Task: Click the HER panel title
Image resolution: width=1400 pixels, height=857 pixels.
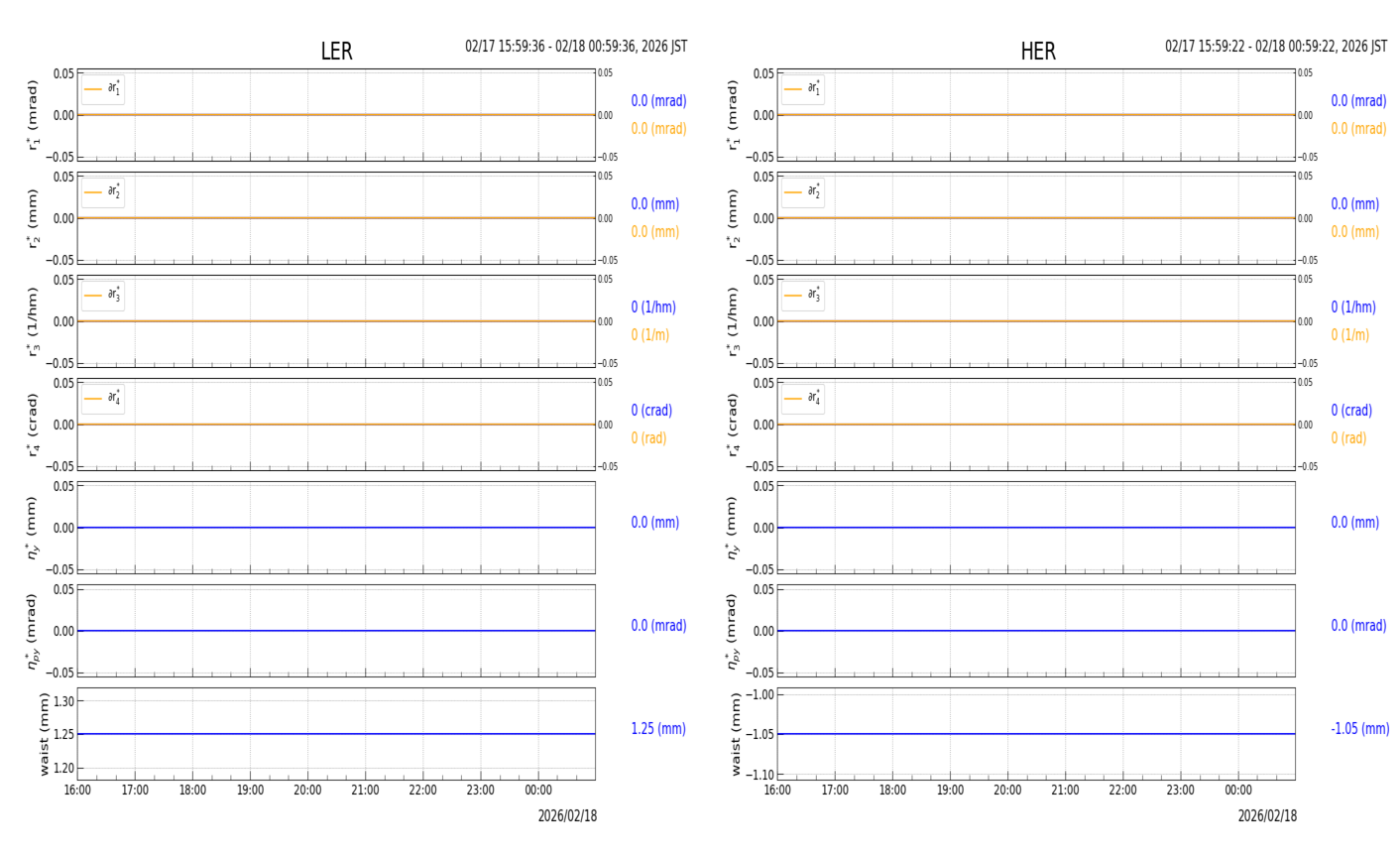Action: 1038,52
